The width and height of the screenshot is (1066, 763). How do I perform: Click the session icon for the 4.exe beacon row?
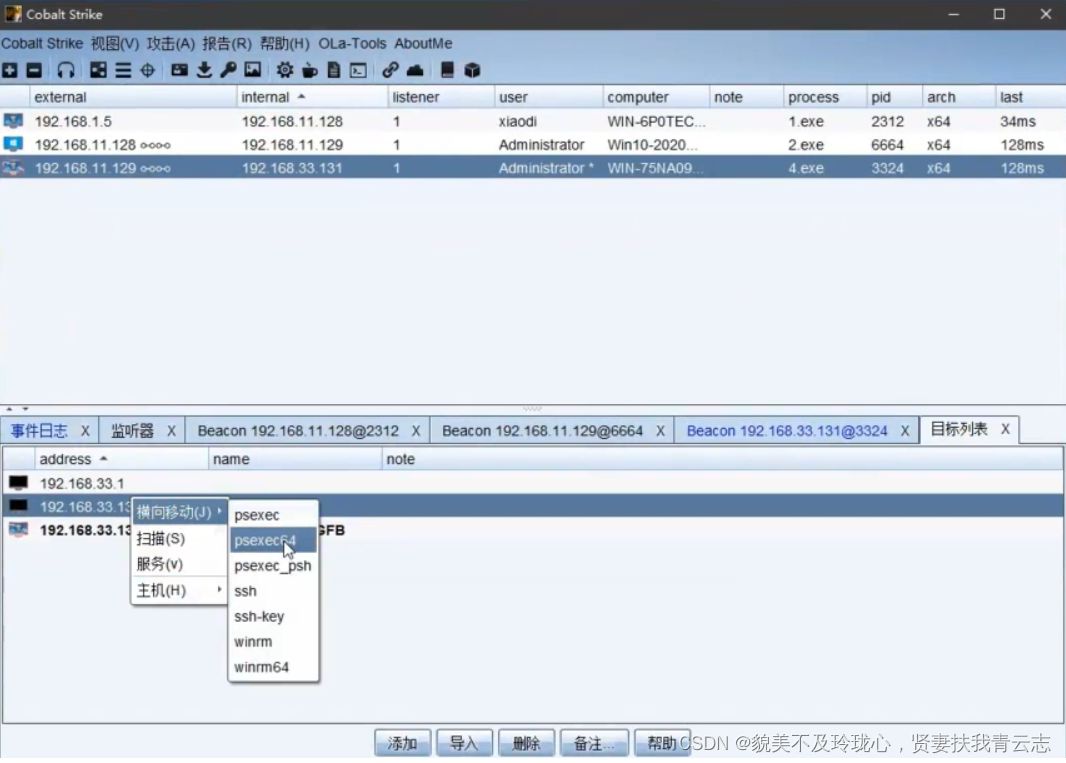coord(13,167)
